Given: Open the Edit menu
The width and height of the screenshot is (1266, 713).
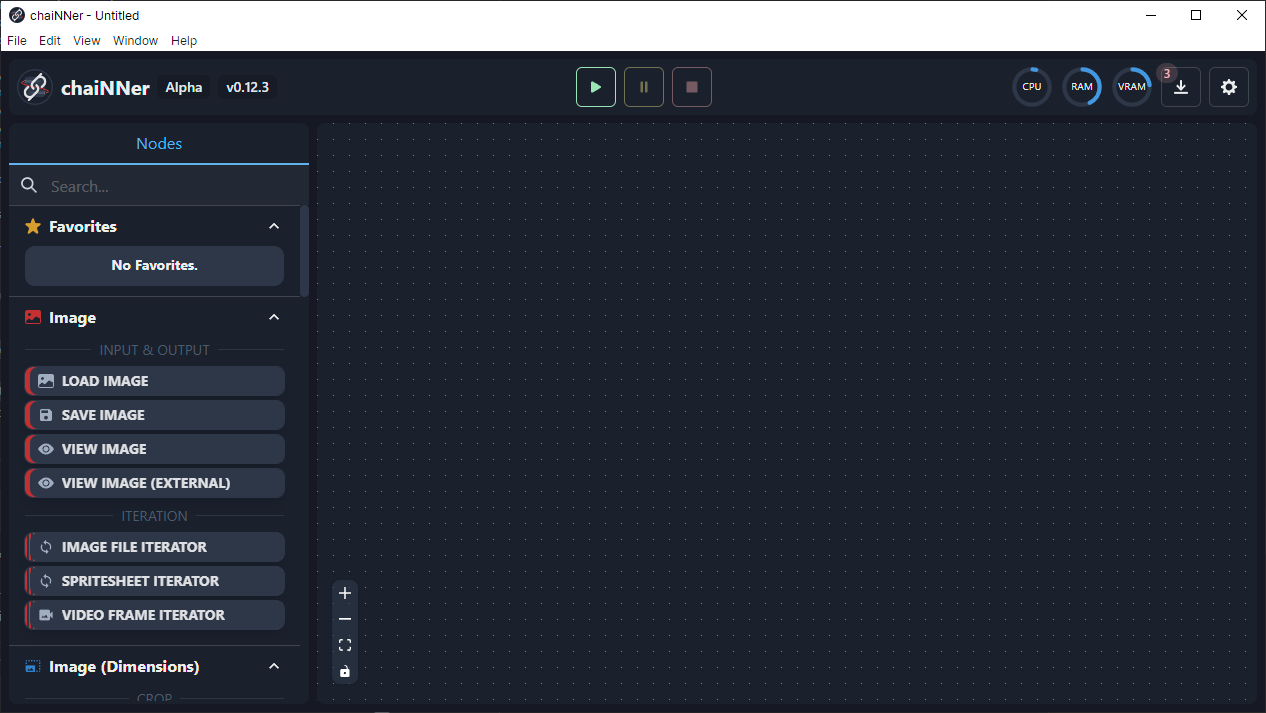Looking at the screenshot, I should click(x=49, y=40).
